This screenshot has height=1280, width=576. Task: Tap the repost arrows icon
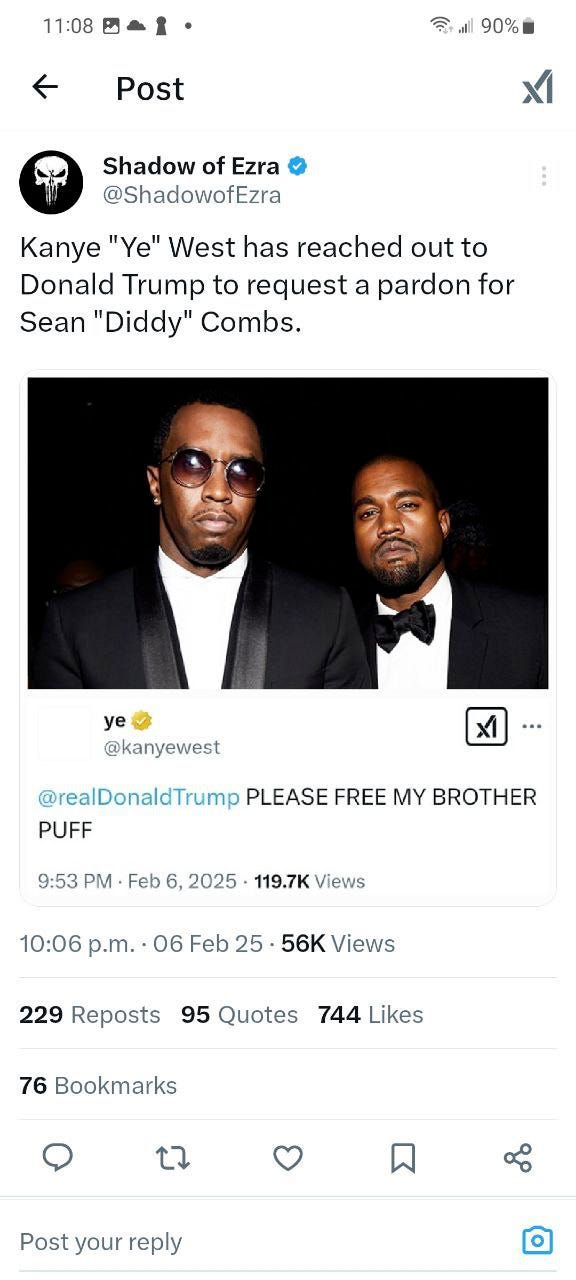pos(173,1158)
